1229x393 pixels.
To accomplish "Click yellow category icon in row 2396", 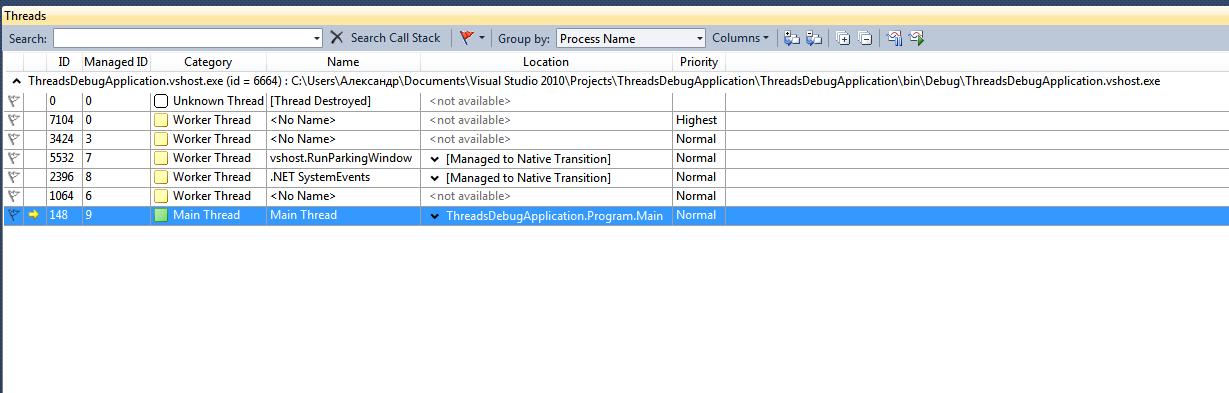I will pos(161,177).
